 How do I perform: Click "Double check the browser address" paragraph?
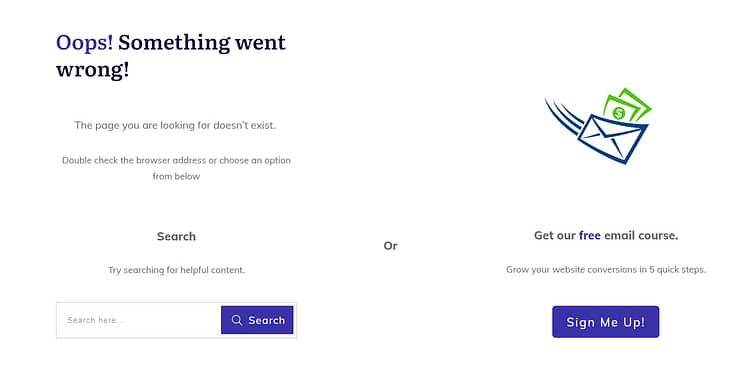pos(176,168)
